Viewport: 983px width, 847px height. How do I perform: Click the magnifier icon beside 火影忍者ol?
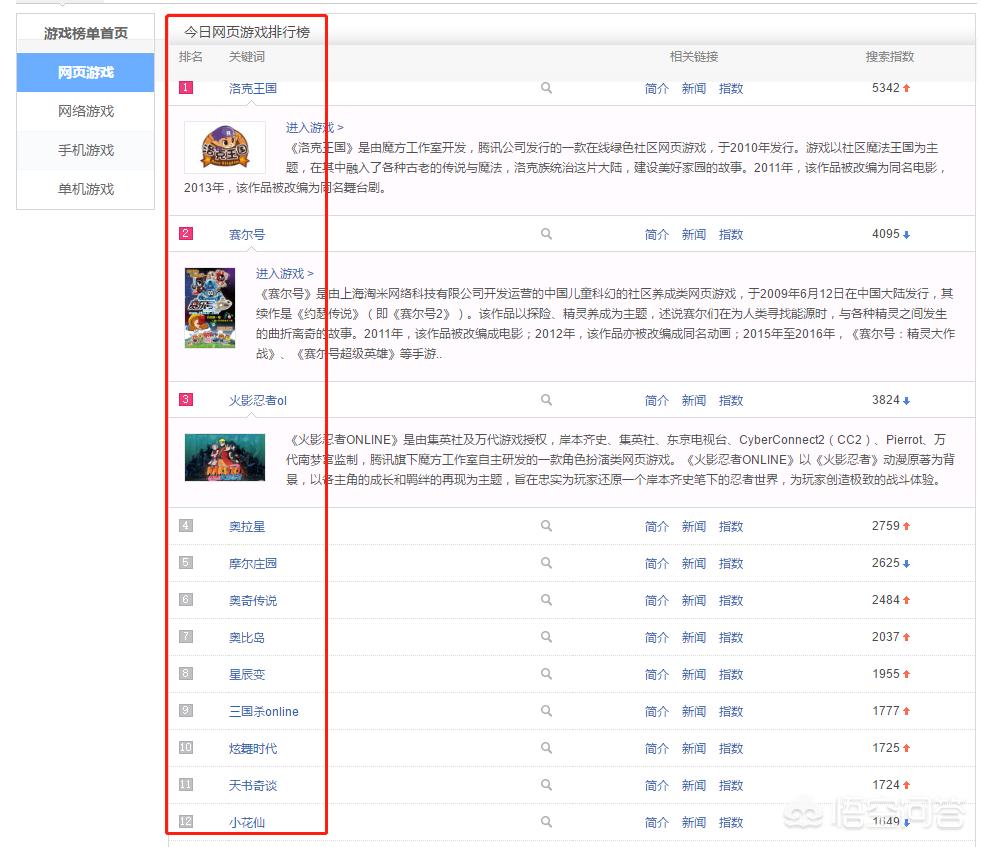click(x=546, y=400)
